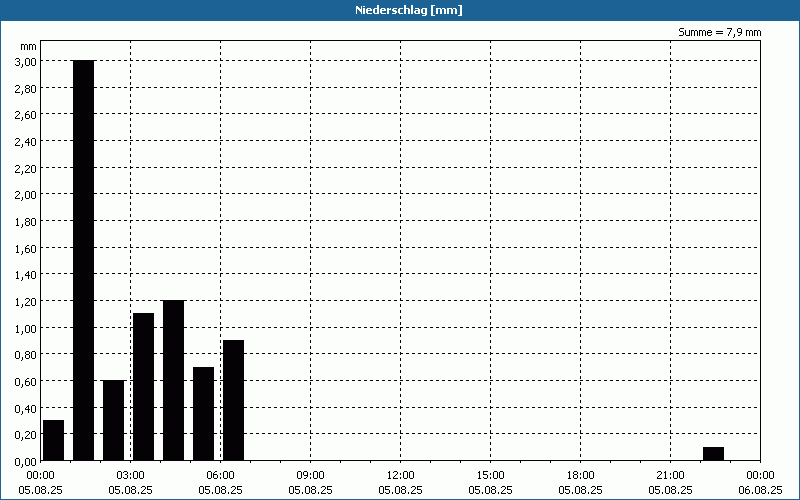
Task: Click the 1,80 y-axis value
Action: (26, 221)
